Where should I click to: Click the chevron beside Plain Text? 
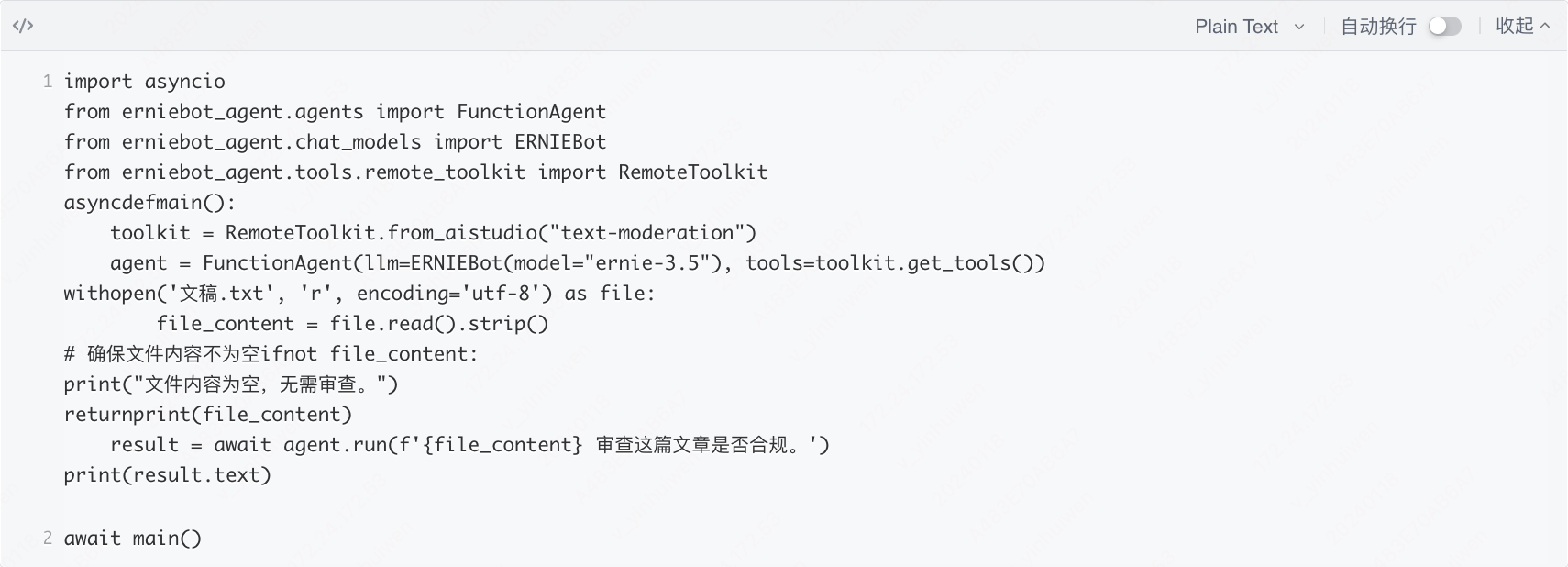(x=1299, y=28)
